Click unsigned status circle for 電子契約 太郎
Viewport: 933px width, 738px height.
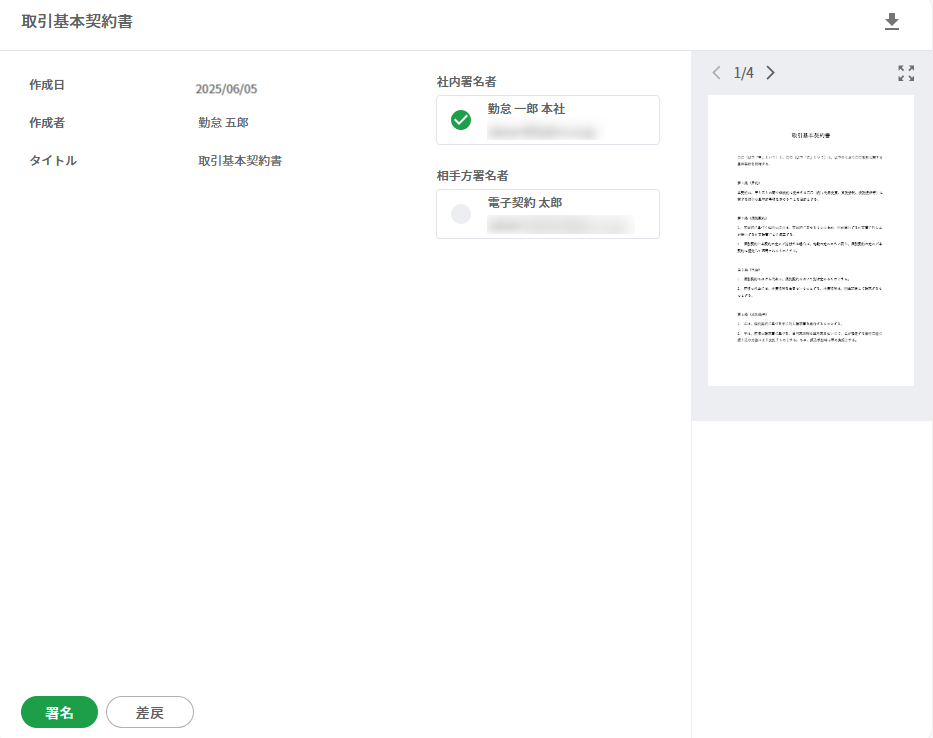pyautogui.click(x=461, y=214)
